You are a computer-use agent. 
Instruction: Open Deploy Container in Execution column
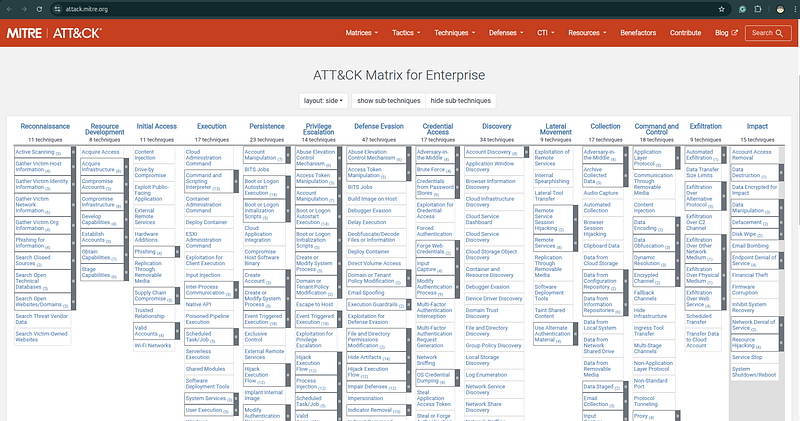[x=207, y=222]
